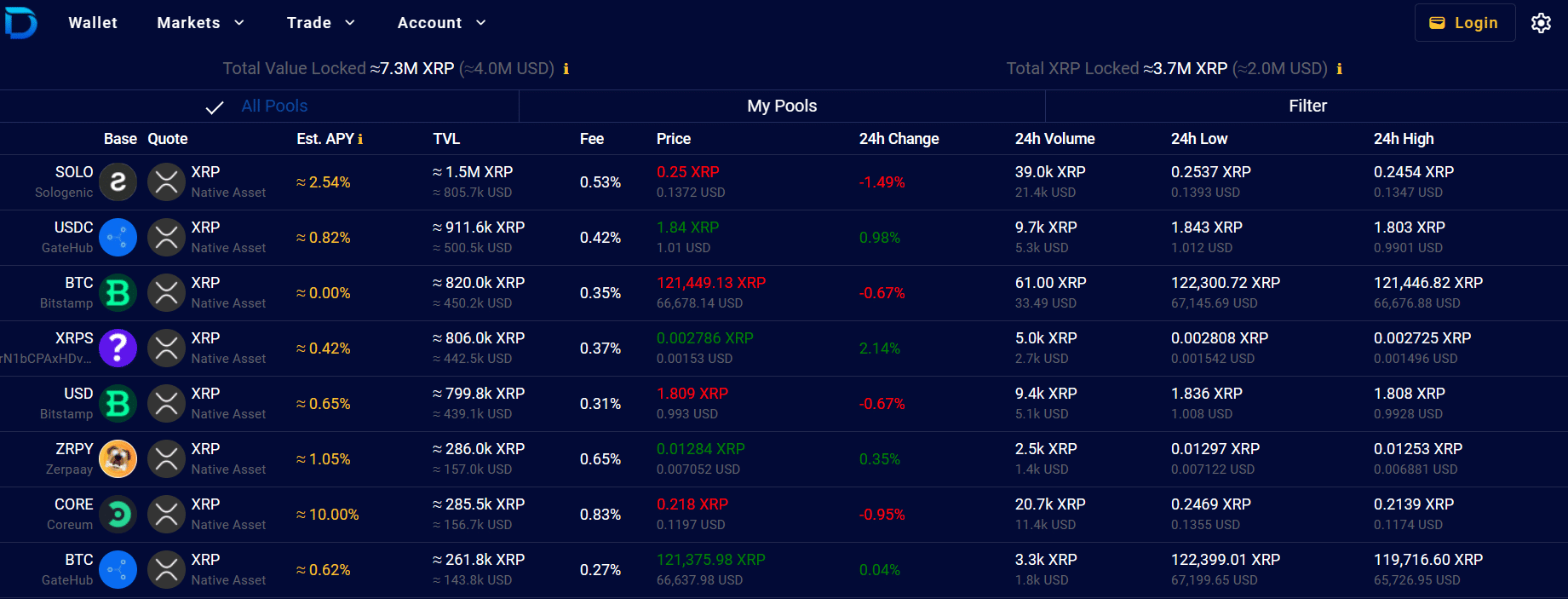Click the SOLO Sologenic token icon
The width and height of the screenshot is (1568, 599).
pyautogui.click(x=118, y=182)
